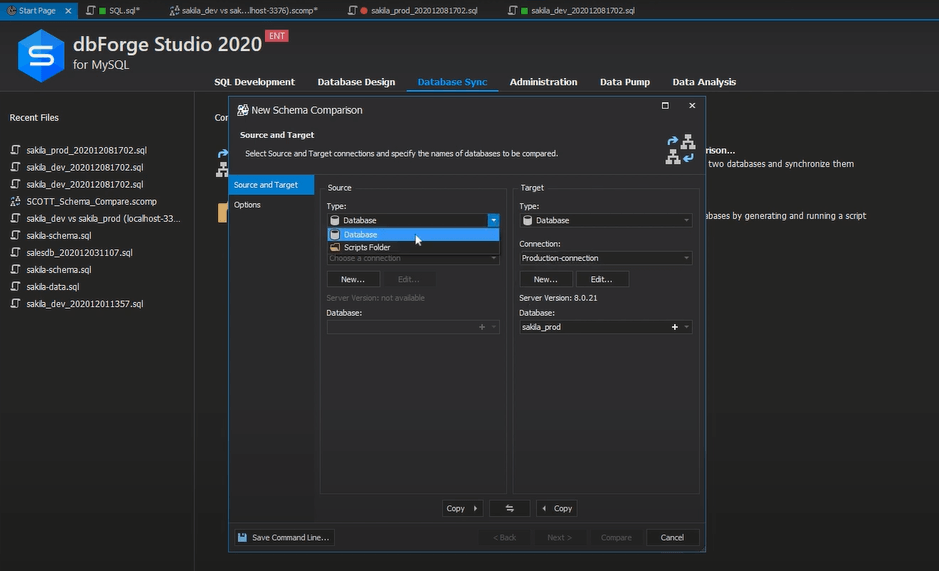Copy target settings to source with Copy left button
Viewport: 939px width, 571px height.
(x=556, y=508)
